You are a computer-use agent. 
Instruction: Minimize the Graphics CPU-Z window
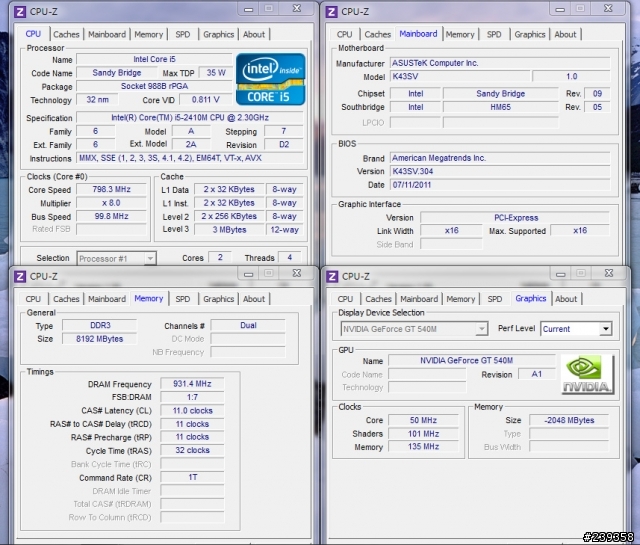point(561,274)
